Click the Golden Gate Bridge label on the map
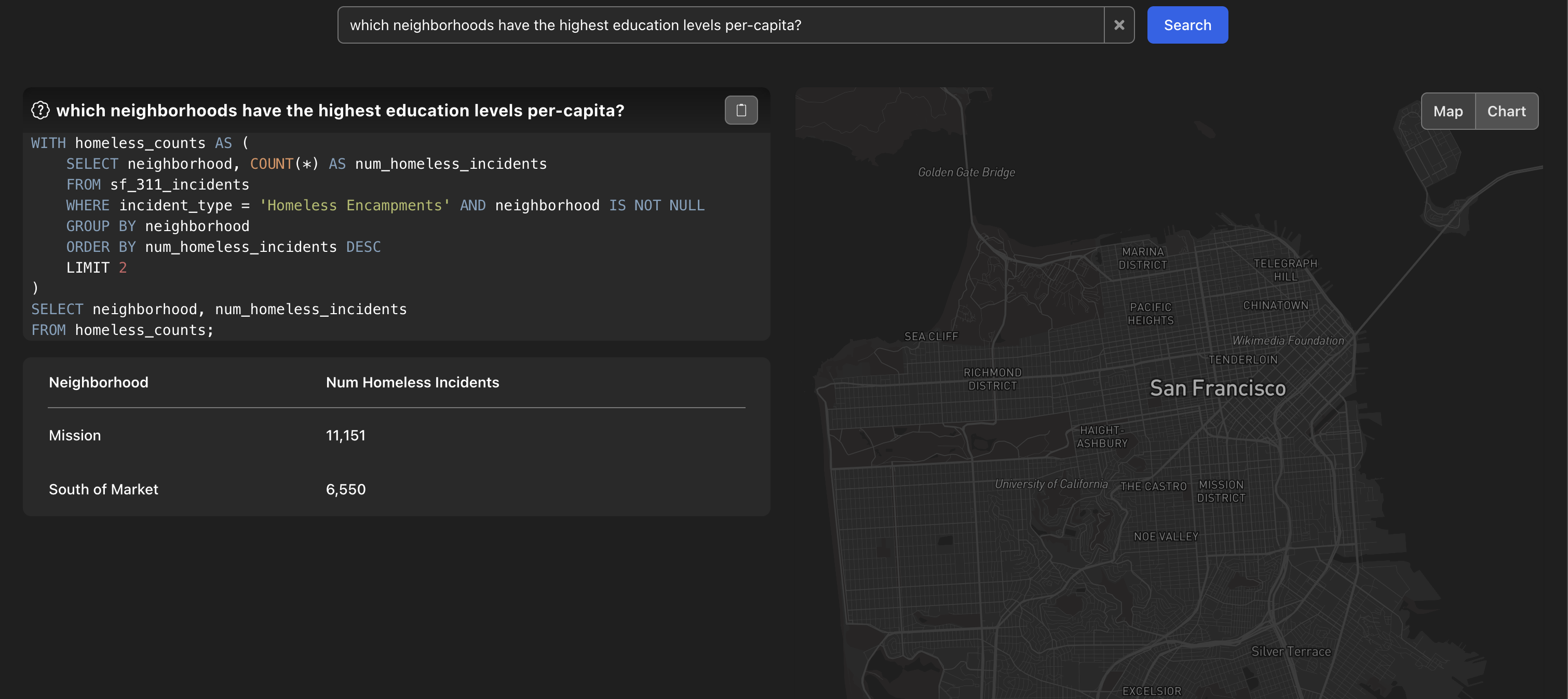This screenshot has height=699, width=1568. tap(966, 172)
